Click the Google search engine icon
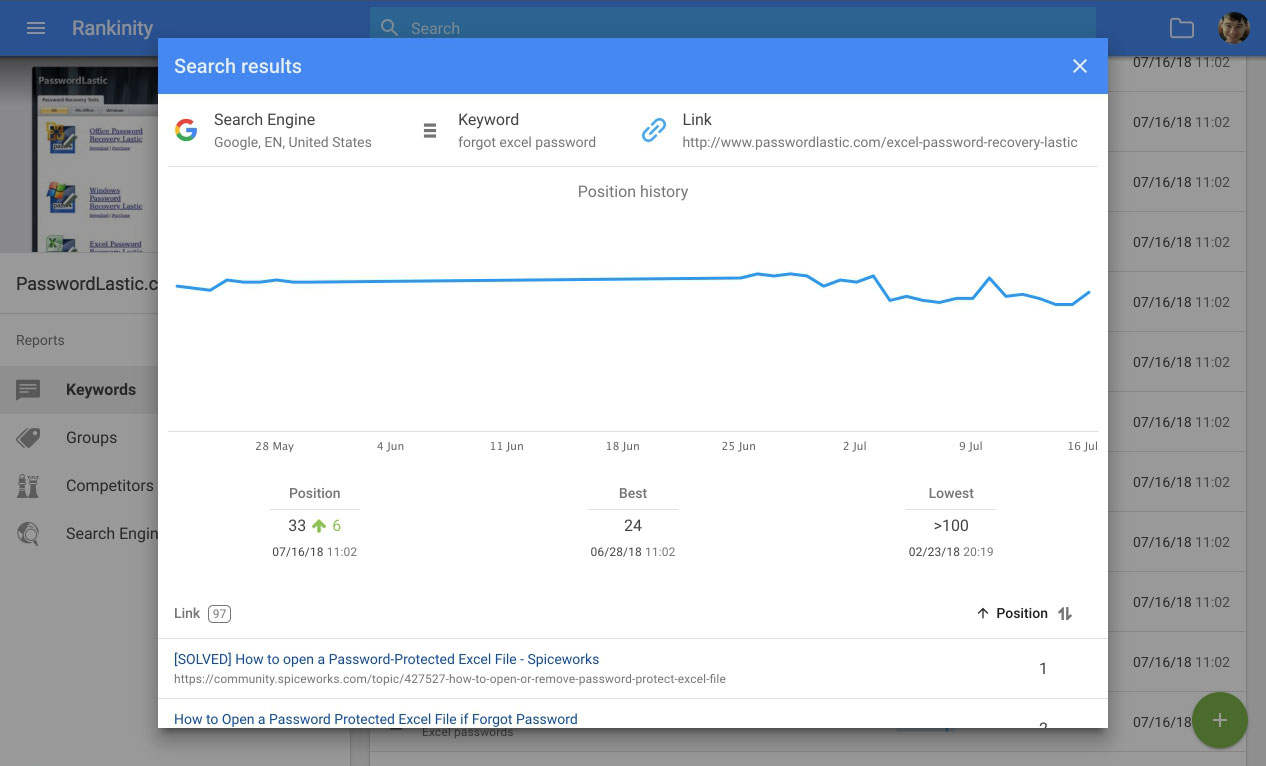This screenshot has height=766, width=1266. click(x=186, y=130)
